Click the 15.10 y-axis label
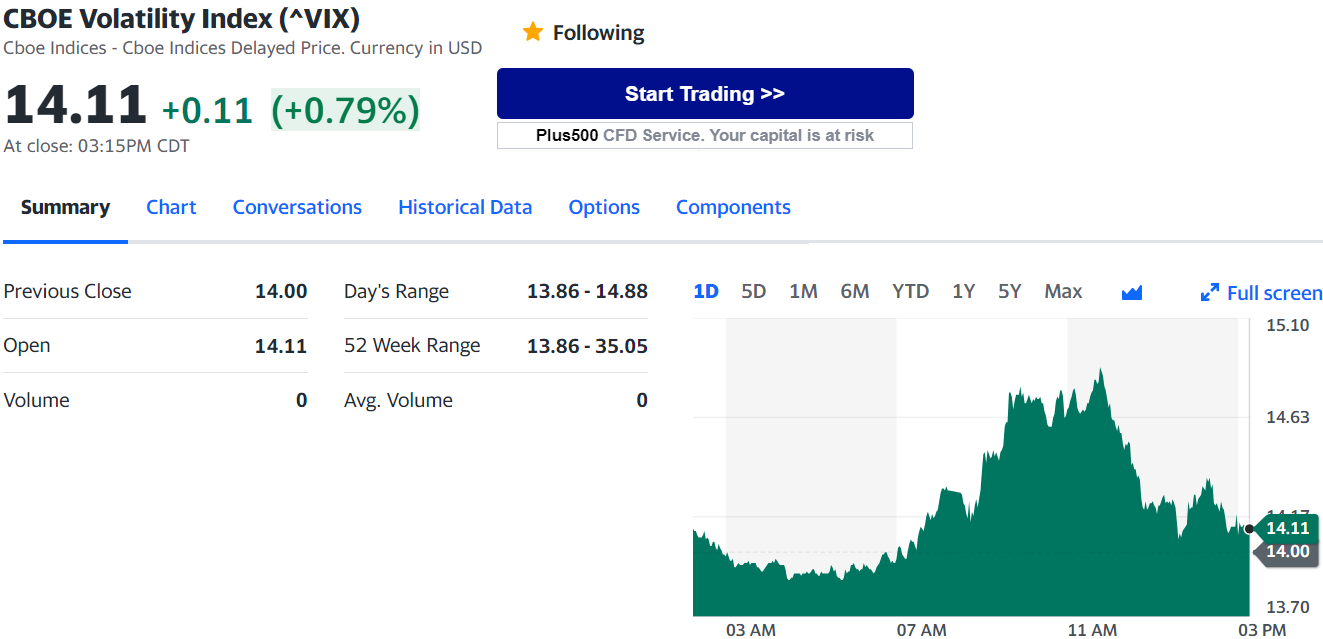The width and height of the screenshot is (1323, 639). click(x=1287, y=325)
